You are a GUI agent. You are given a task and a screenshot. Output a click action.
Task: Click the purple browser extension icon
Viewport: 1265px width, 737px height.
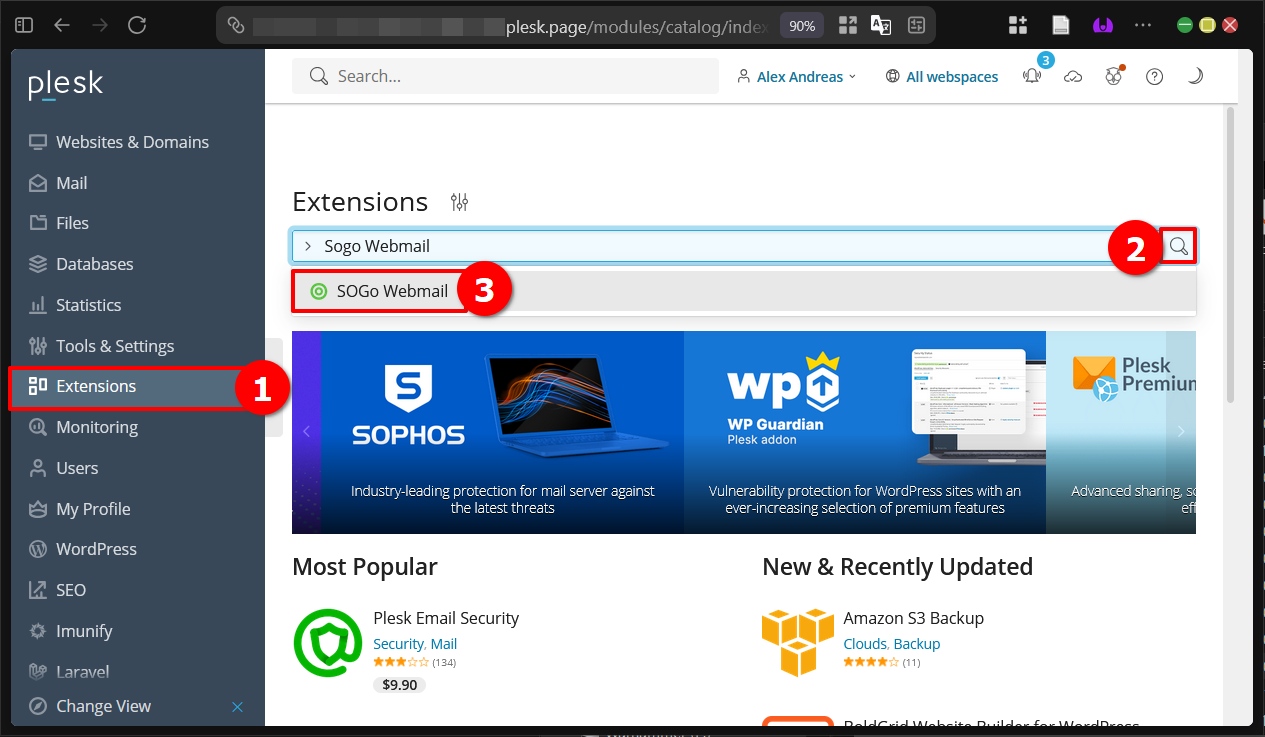coord(1102,25)
